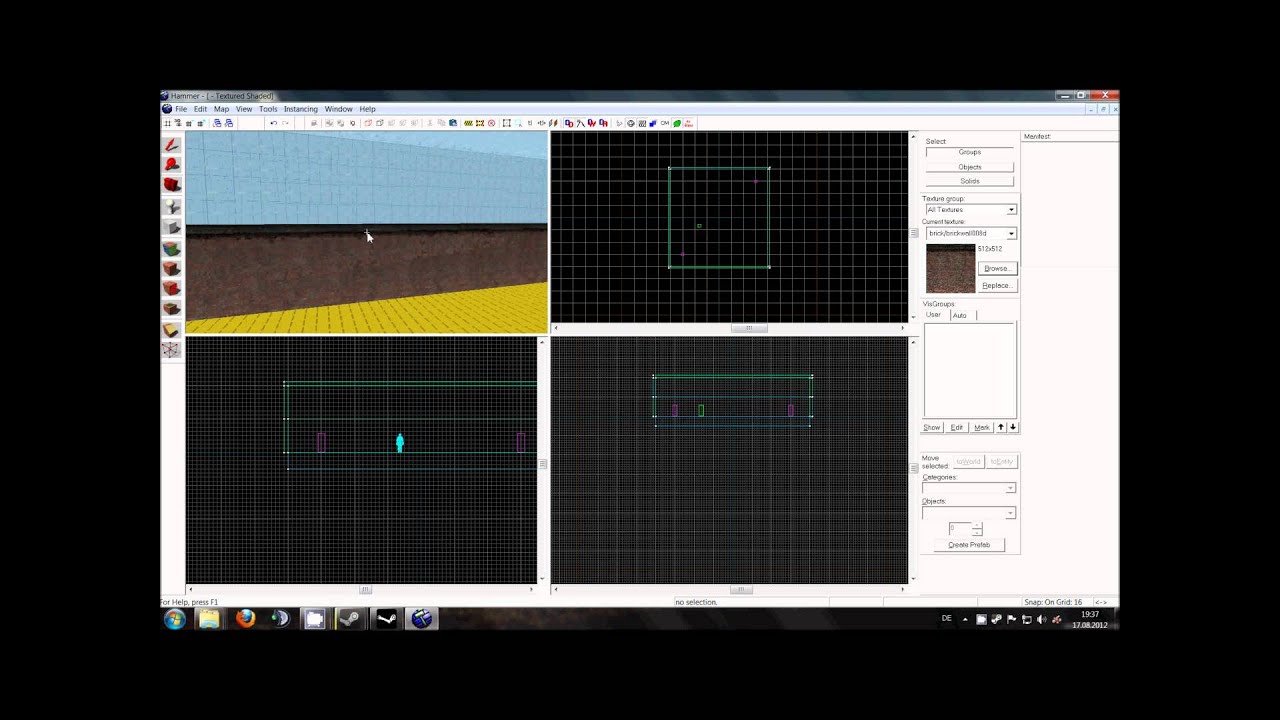The width and height of the screenshot is (1280, 720).
Task: Select the Clipping tool
Action: click(x=172, y=330)
